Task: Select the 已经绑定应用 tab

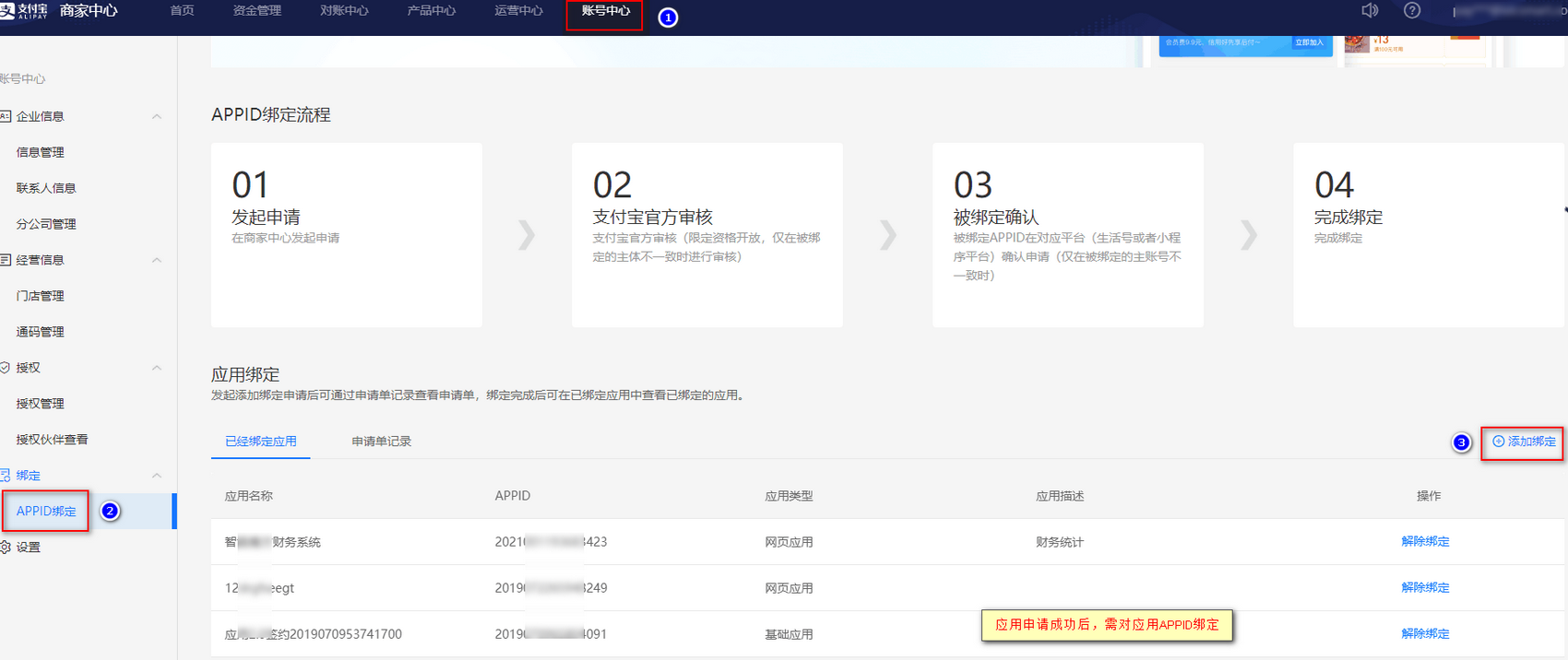Action: pos(261,442)
